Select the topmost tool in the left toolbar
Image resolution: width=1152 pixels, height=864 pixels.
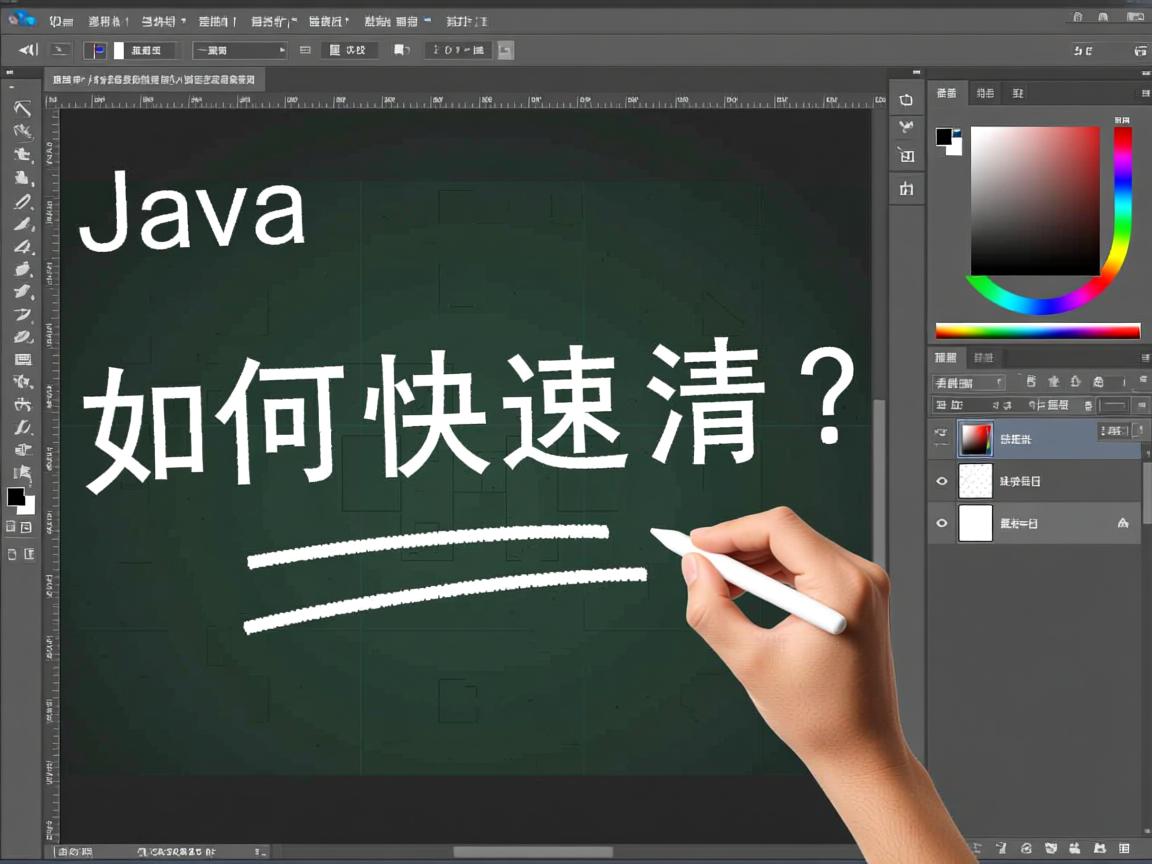click(22, 108)
